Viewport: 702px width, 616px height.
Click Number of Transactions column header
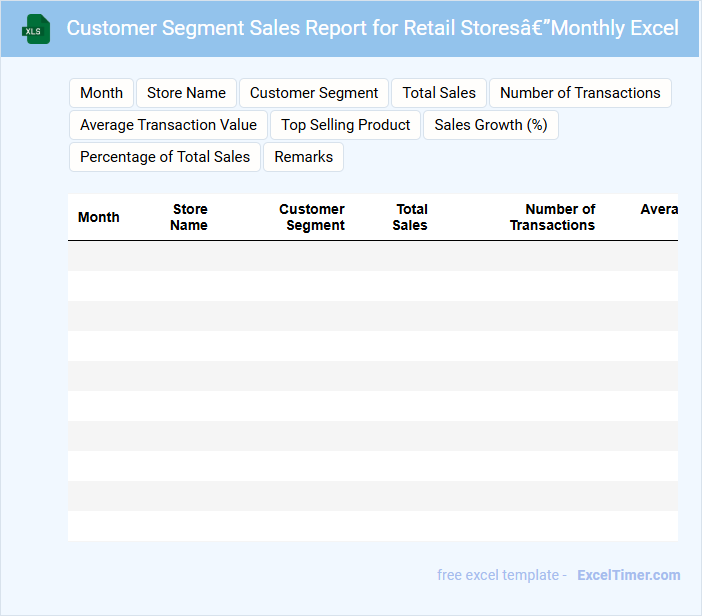tap(553, 217)
